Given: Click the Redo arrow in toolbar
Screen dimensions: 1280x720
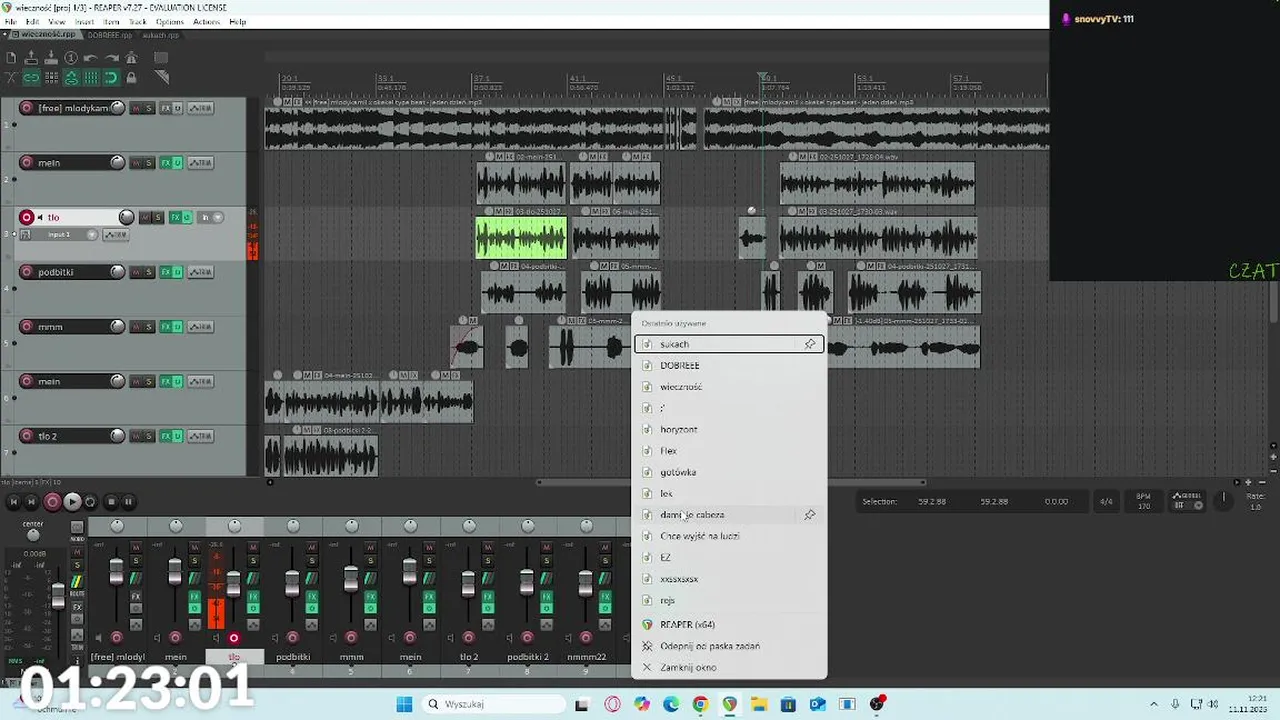Looking at the screenshot, I should click(x=111, y=58).
